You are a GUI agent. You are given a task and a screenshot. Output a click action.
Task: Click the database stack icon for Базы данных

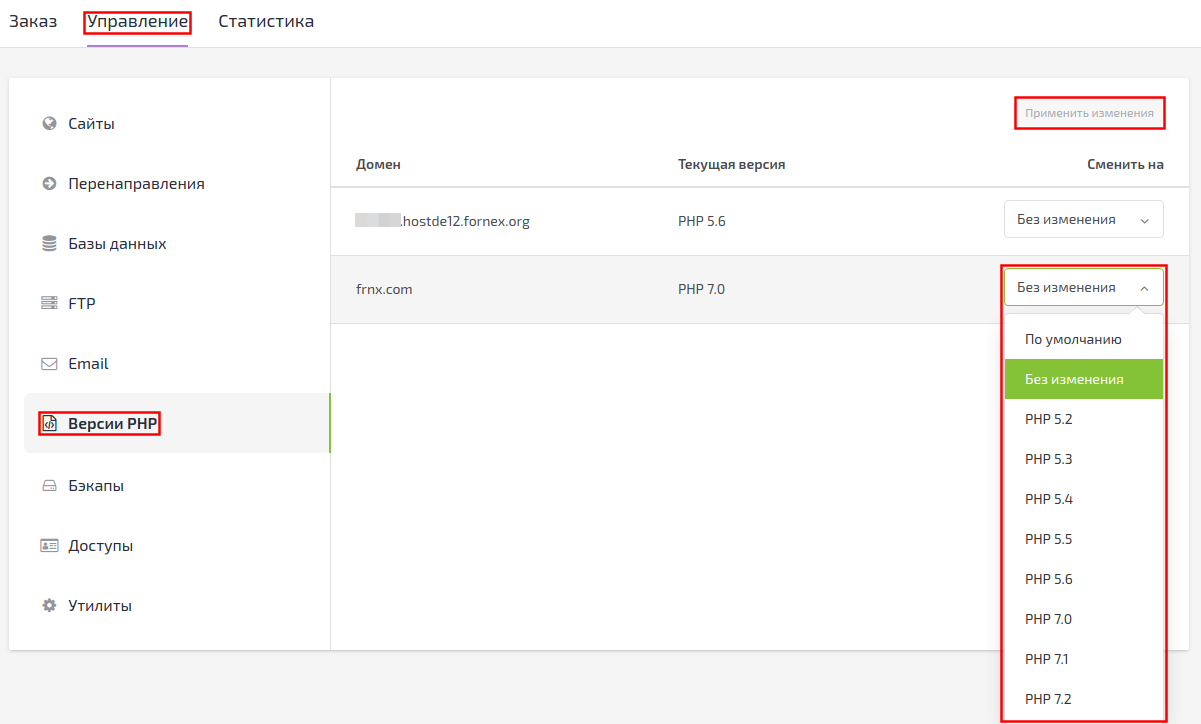coord(49,244)
